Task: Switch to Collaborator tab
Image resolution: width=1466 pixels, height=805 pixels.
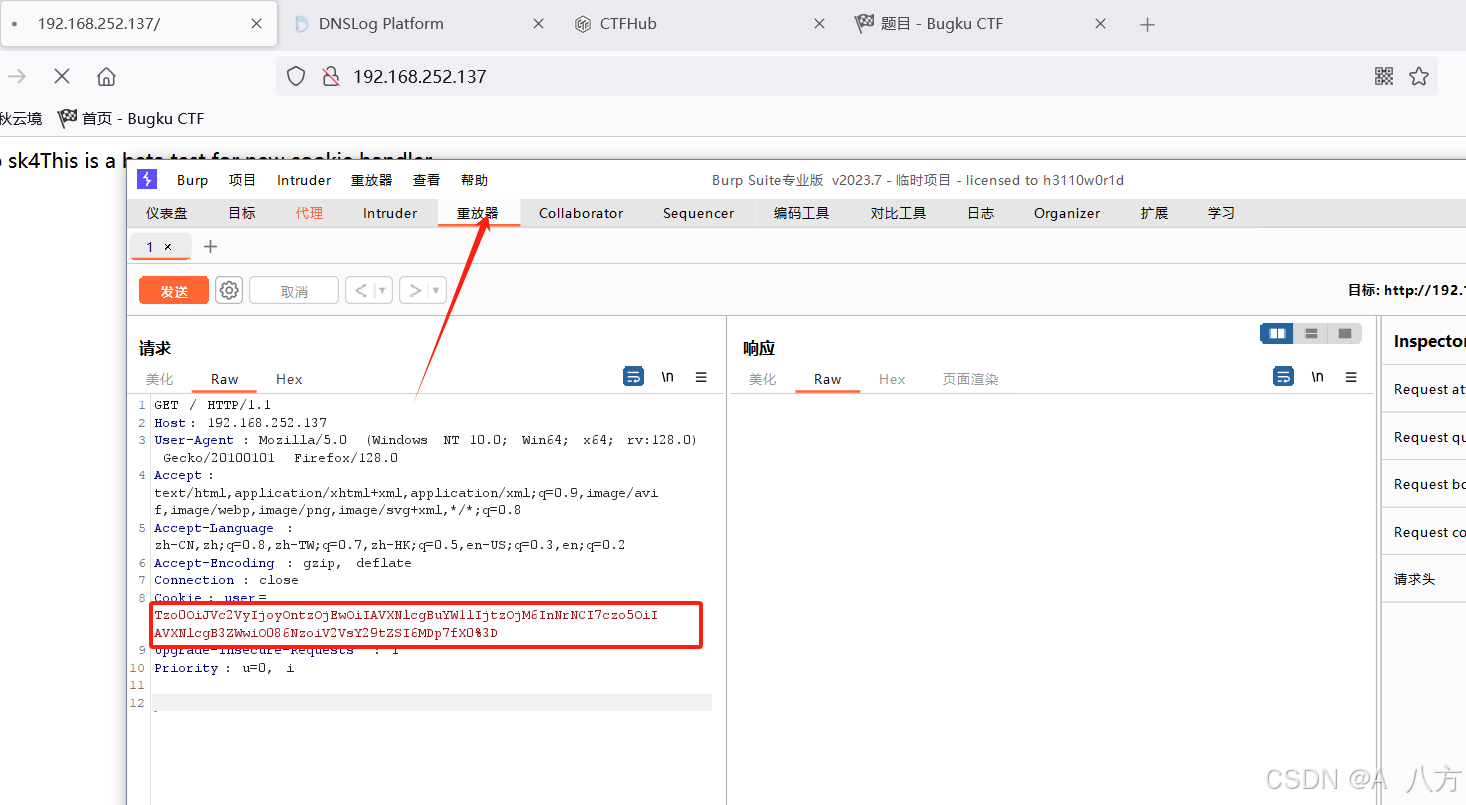Action: (581, 213)
